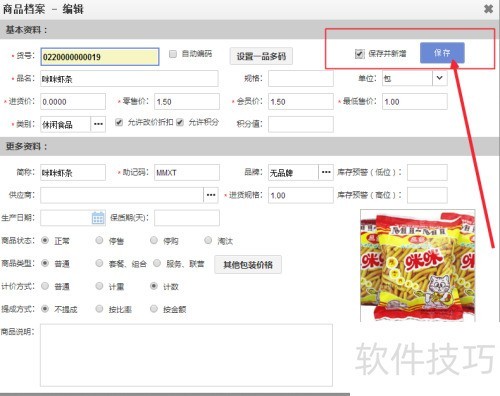Select 按金额 commission option
Image resolution: width=500 pixels, height=396 pixels.
pos(154,309)
